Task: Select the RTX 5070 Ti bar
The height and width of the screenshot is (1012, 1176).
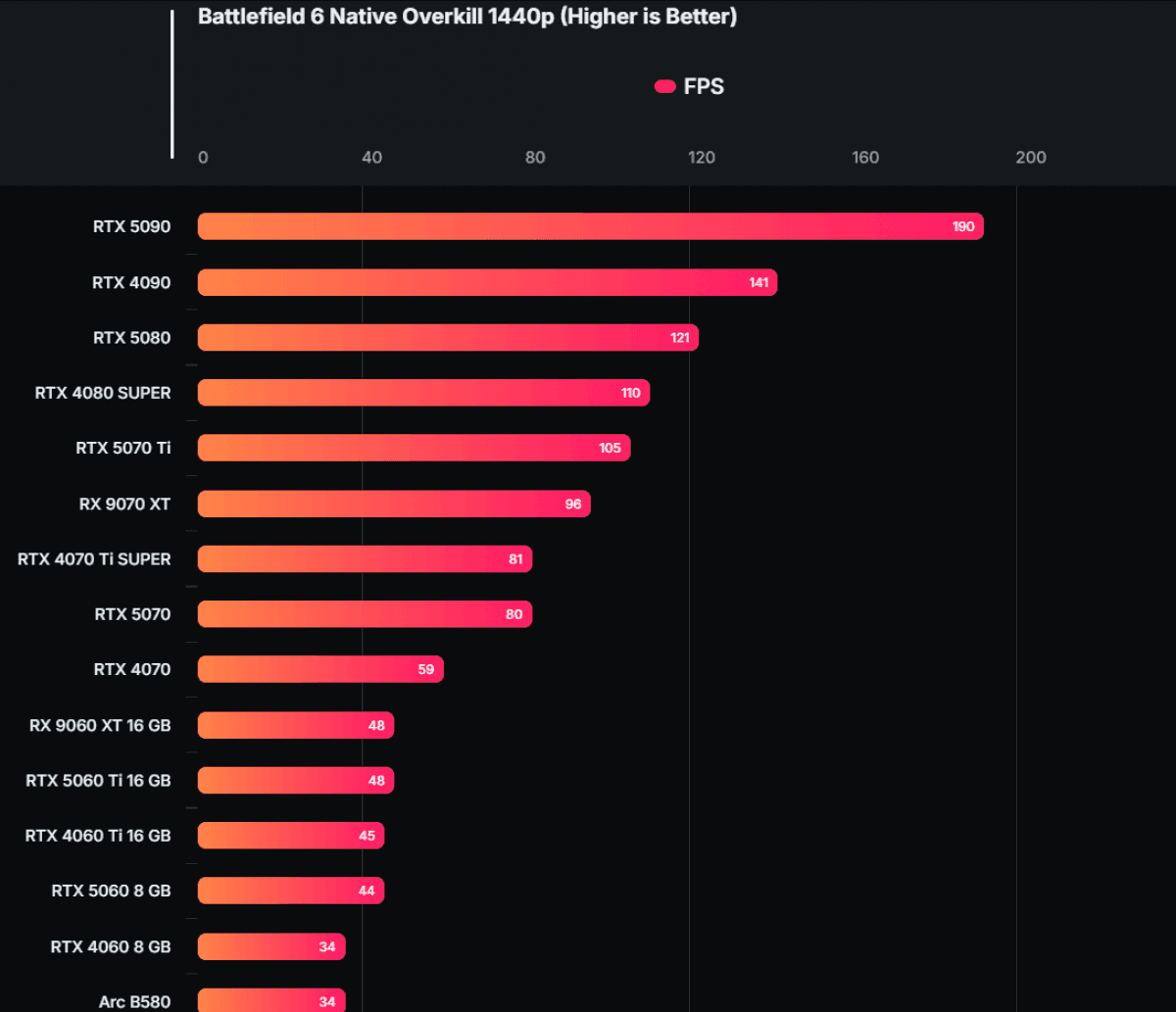Action: 414,448
